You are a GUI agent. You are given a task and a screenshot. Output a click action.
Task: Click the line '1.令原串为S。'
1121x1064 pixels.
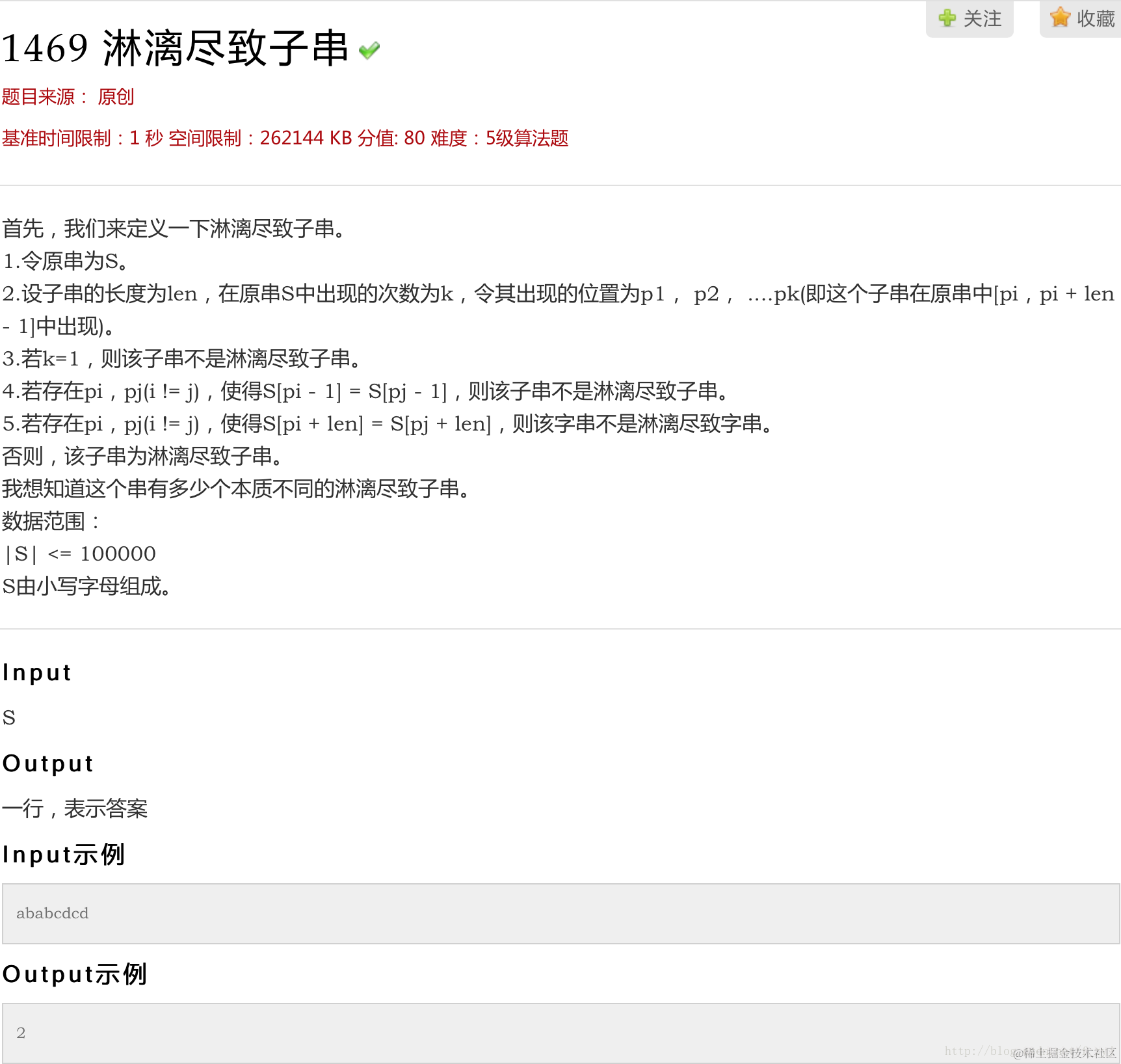(66, 261)
